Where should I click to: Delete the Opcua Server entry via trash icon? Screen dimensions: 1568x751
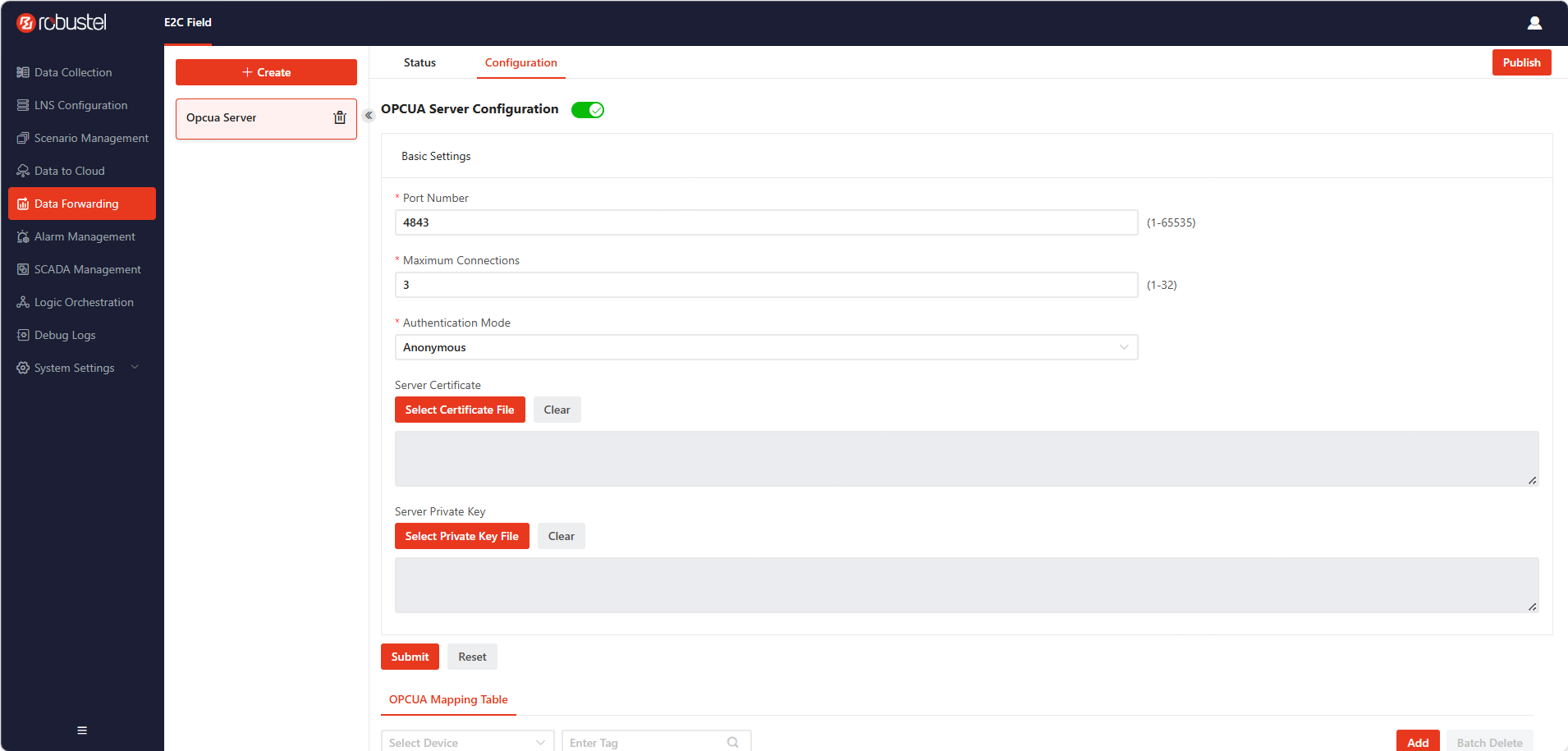click(340, 117)
